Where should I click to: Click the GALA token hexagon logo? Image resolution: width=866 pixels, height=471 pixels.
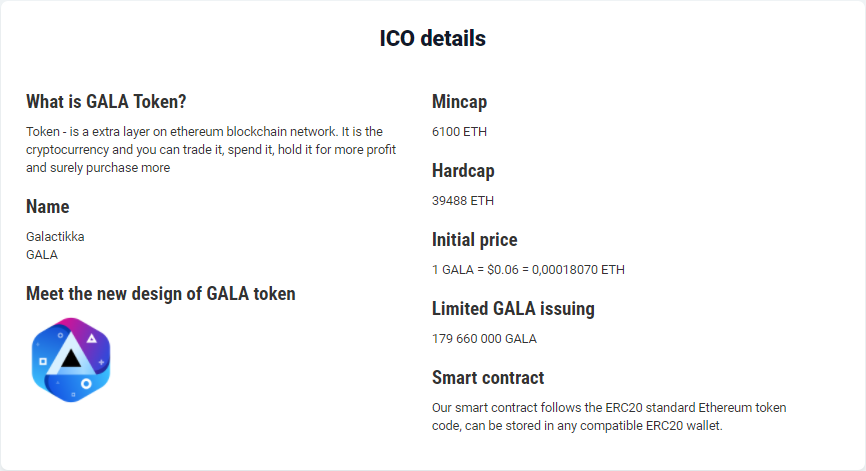point(70,360)
